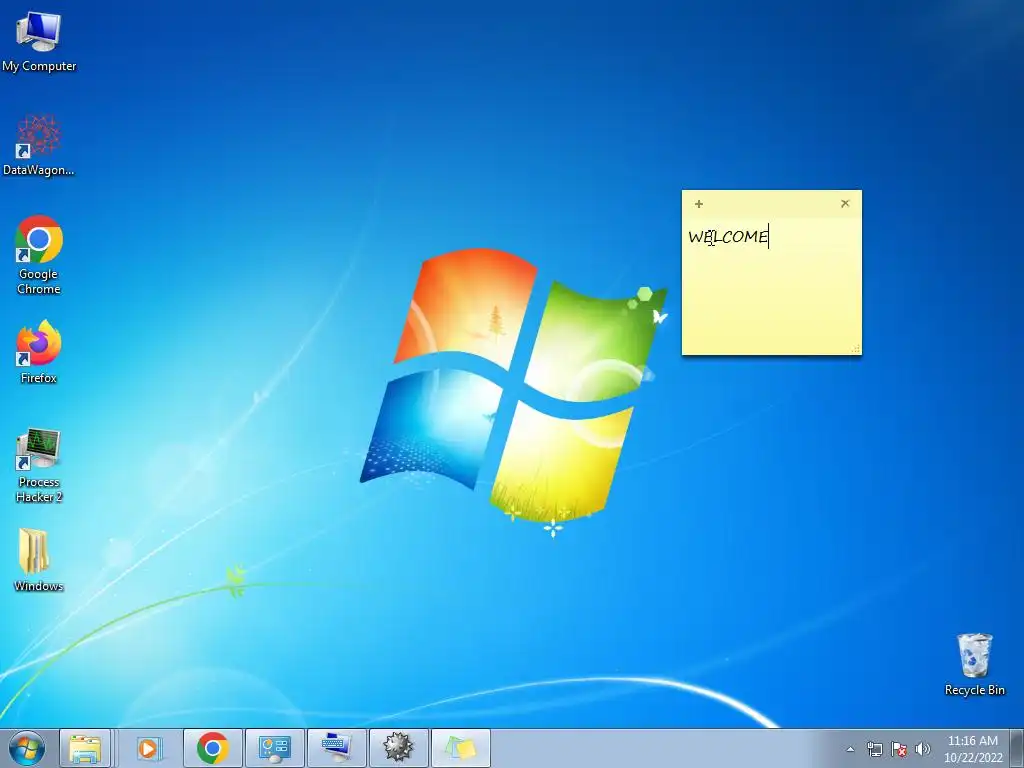This screenshot has width=1024, height=768.
Task: Open Control Panel taskbar button
Action: point(274,748)
